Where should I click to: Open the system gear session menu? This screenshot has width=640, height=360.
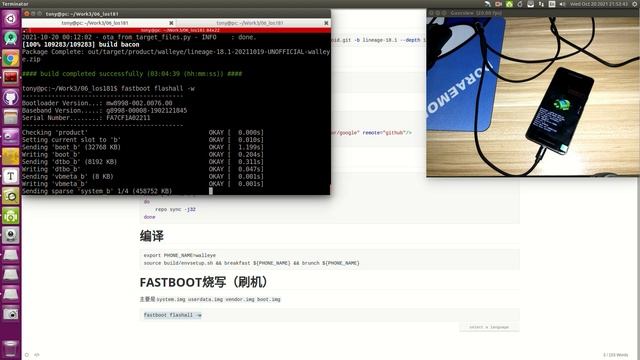click(x=635, y=4)
